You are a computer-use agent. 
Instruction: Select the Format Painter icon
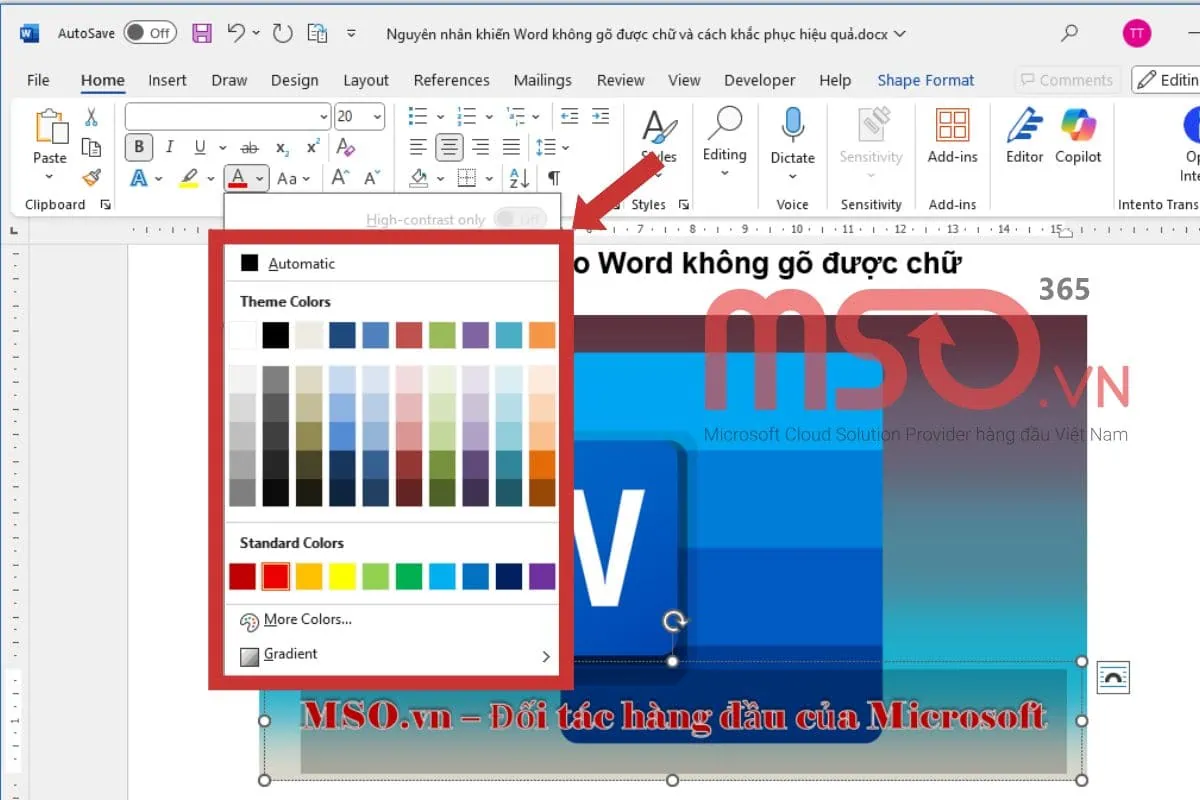pyautogui.click(x=92, y=178)
